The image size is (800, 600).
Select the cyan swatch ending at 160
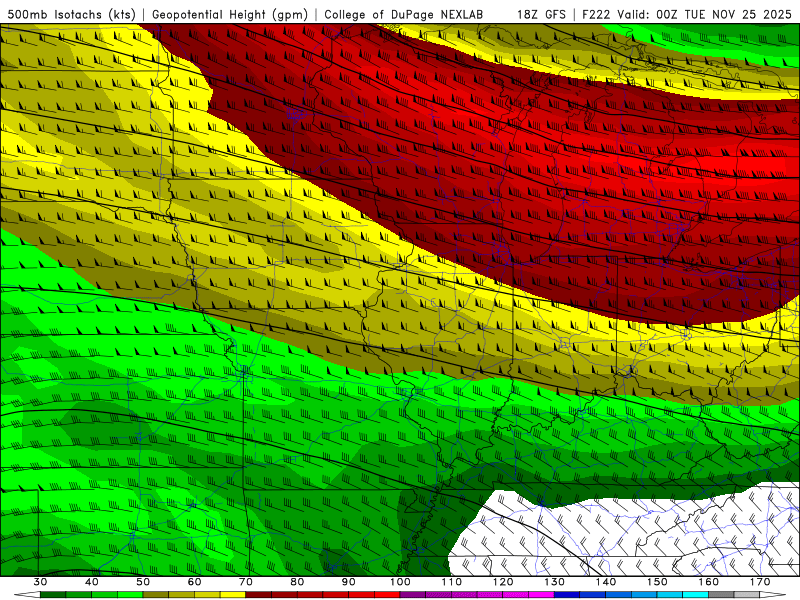(x=695, y=595)
